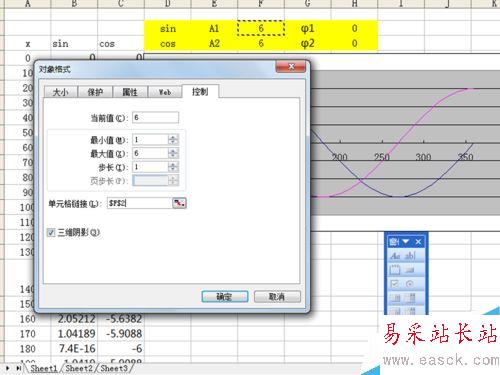Confirm with the 确定 button
Image resolution: width=500 pixels, height=375 pixels.
[x=225, y=296]
